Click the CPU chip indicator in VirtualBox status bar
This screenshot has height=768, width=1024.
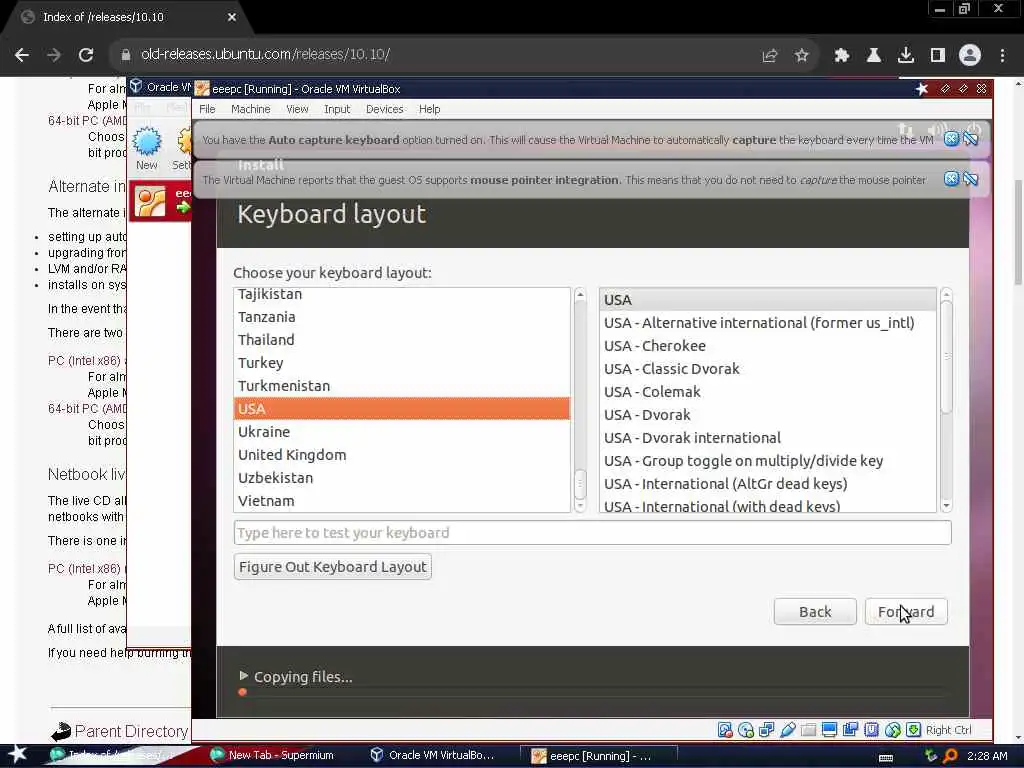pos(871,729)
